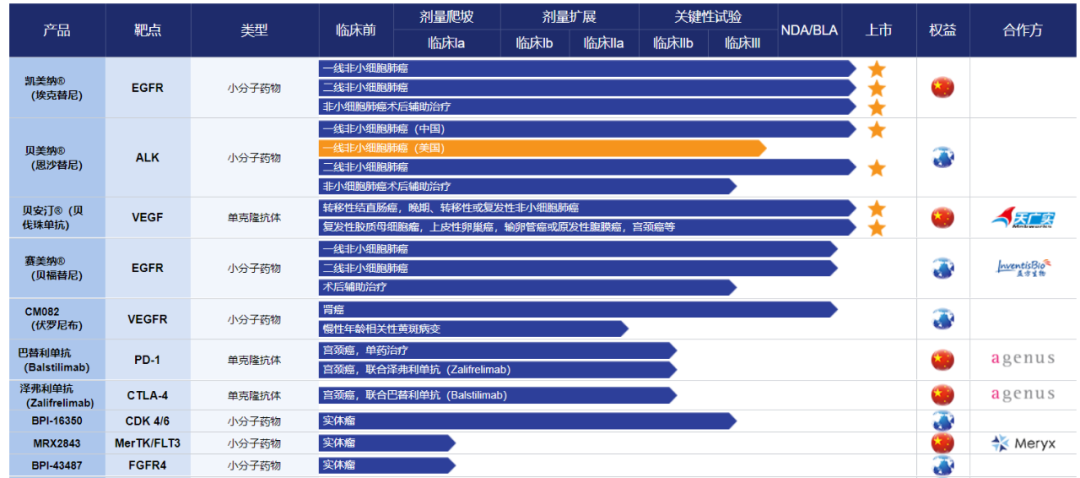Click the 类型 column header
Screen dimensions: 1080x478
tap(254, 31)
